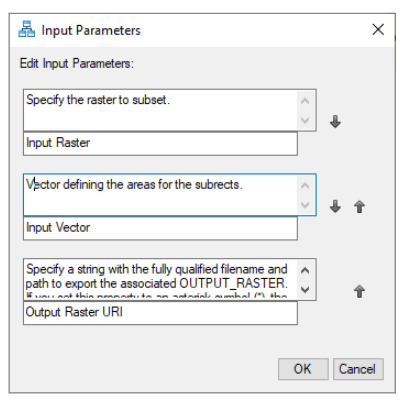Click the raster subset description scroll-up arrow

[305, 101]
